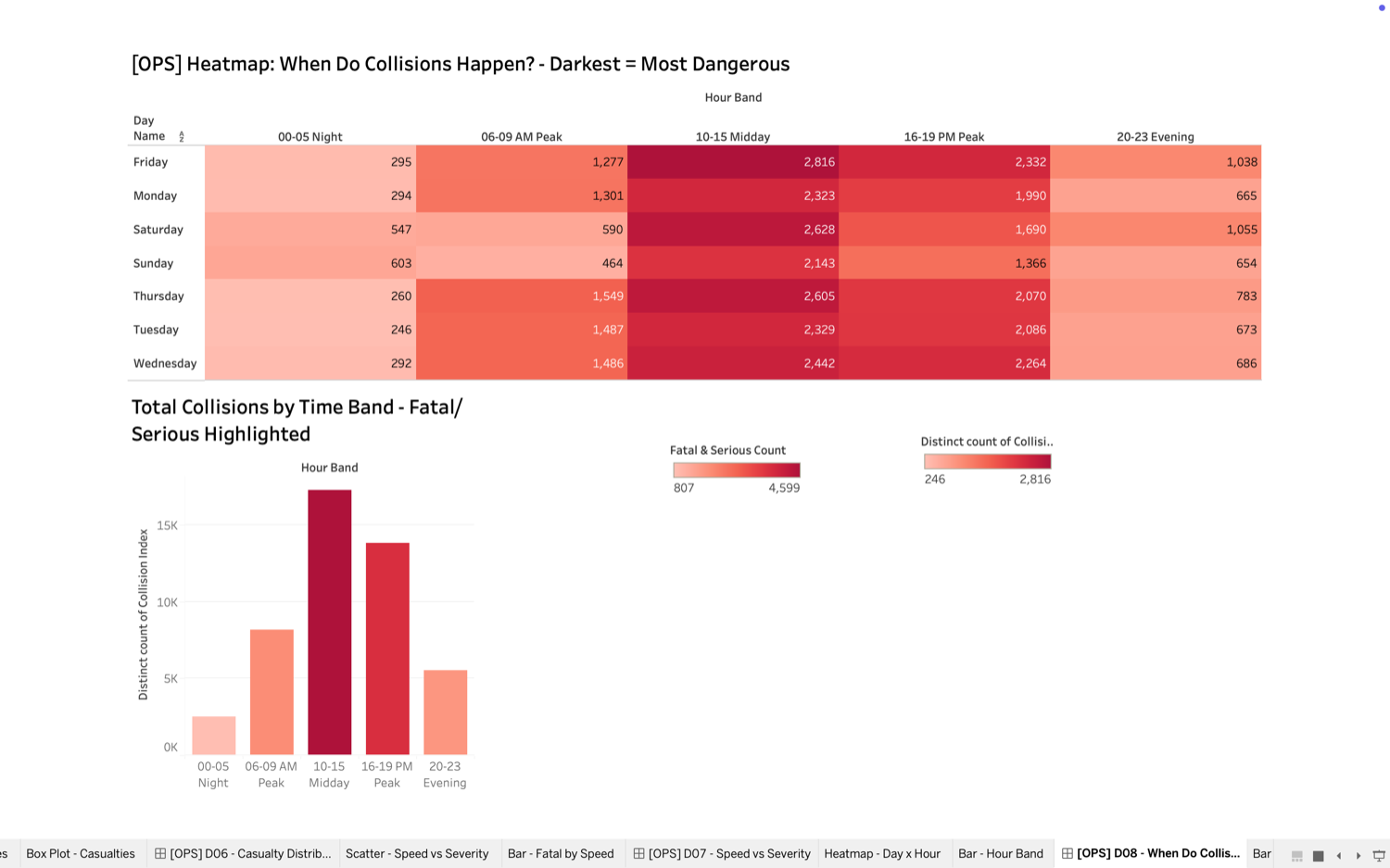Click the Thursday Midday cell 2,605
Image resolution: width=1390 pixels, height=868 pixels.
[x=733, y=296]
